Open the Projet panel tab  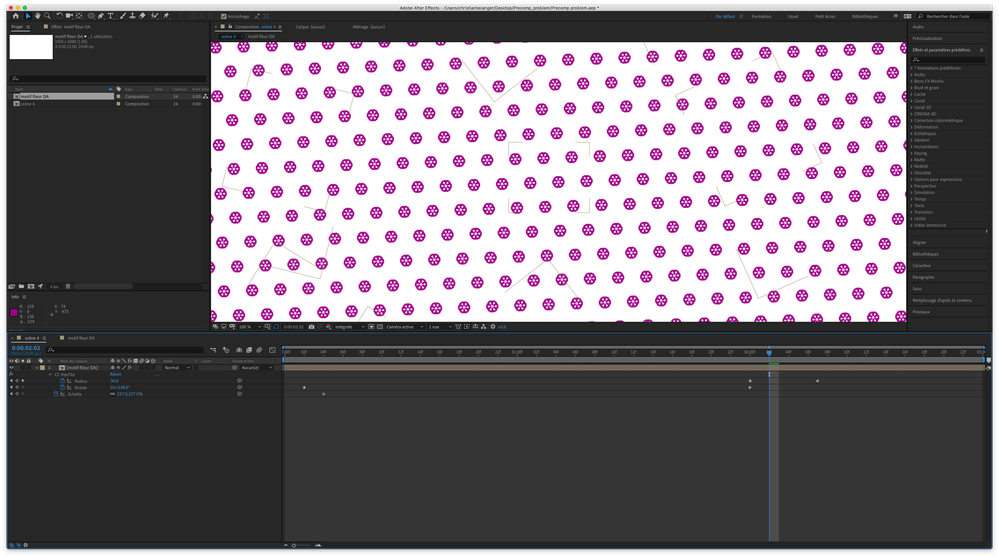pos(17,27)
